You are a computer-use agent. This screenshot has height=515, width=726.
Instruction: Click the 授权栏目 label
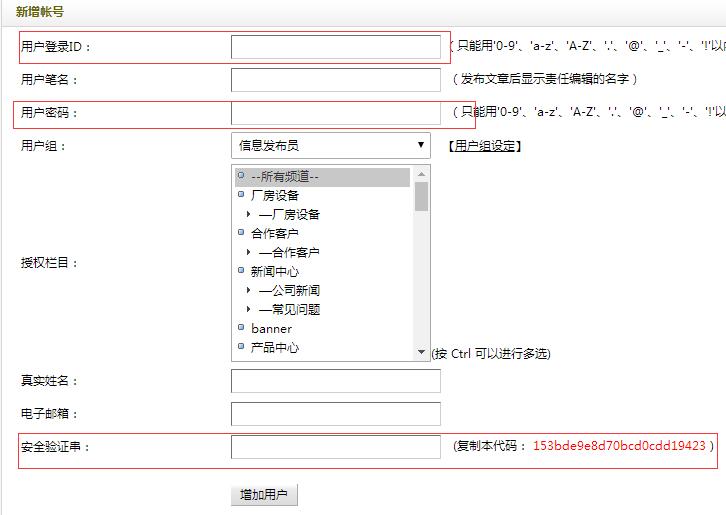point(49,263)
